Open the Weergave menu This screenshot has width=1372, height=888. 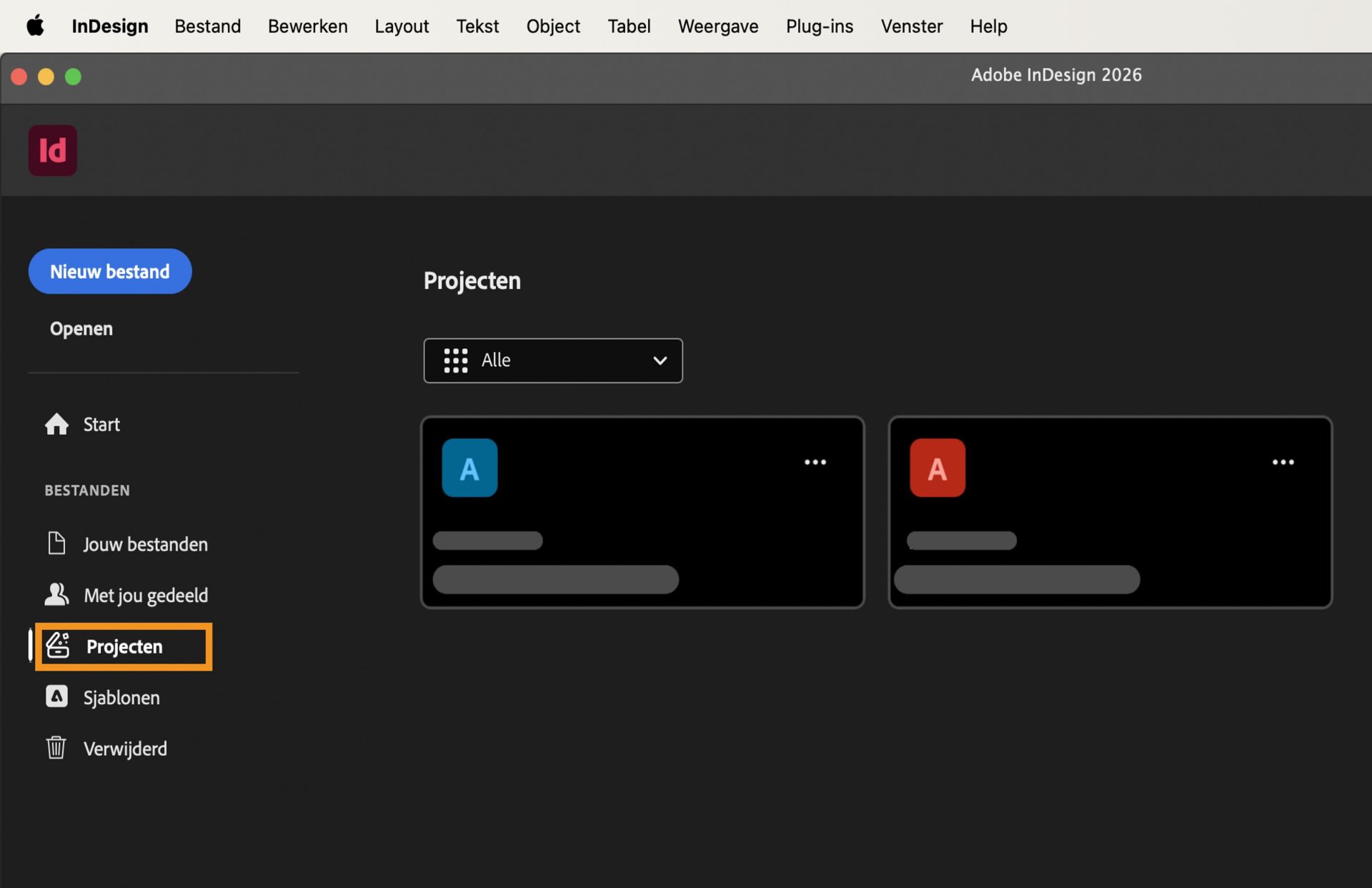coord(717,26)
